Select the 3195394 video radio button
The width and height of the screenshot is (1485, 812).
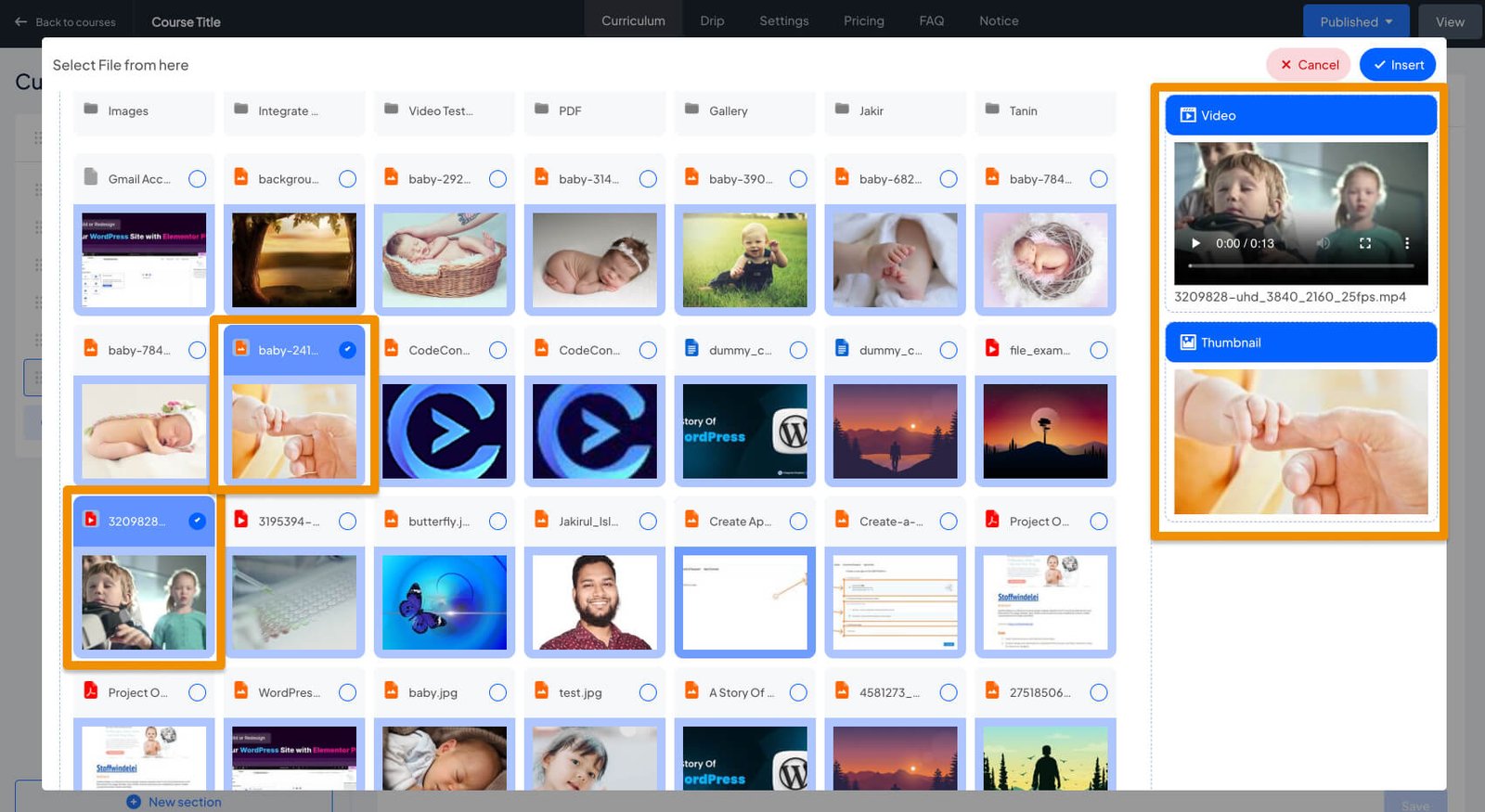(348, 522)
